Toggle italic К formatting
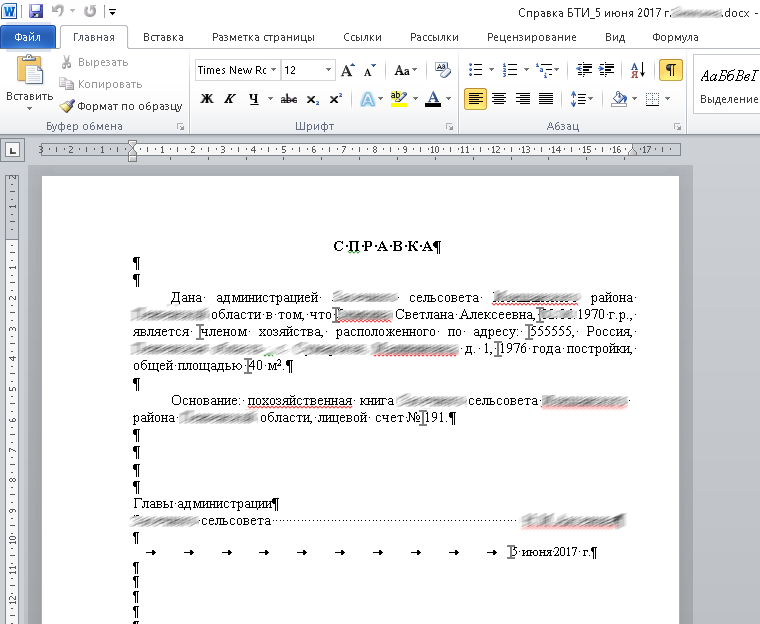 point(230,99)
